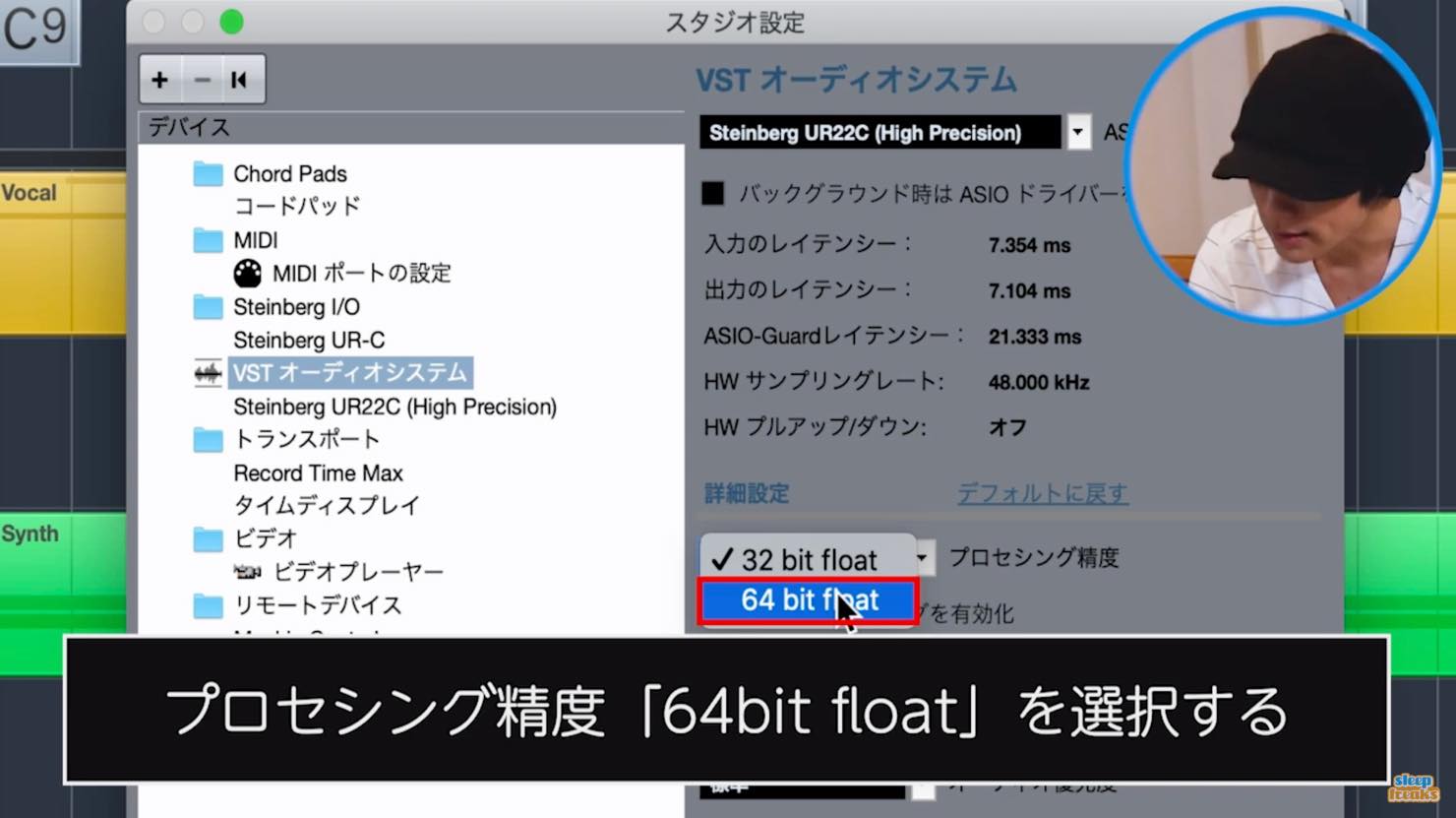Select Record Time Max entry

click(x=318, y=472)
